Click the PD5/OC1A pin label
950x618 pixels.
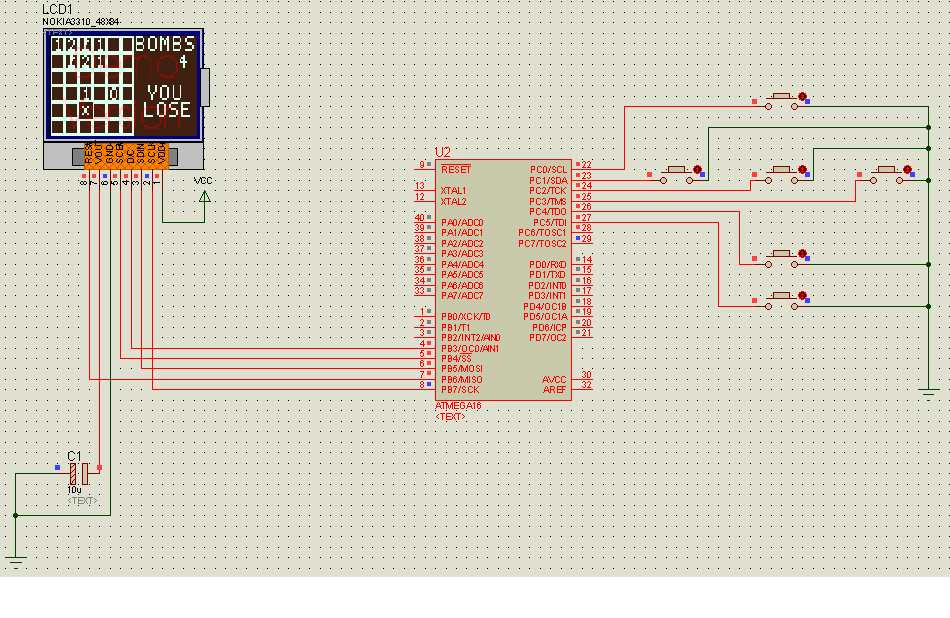point(545,317)
